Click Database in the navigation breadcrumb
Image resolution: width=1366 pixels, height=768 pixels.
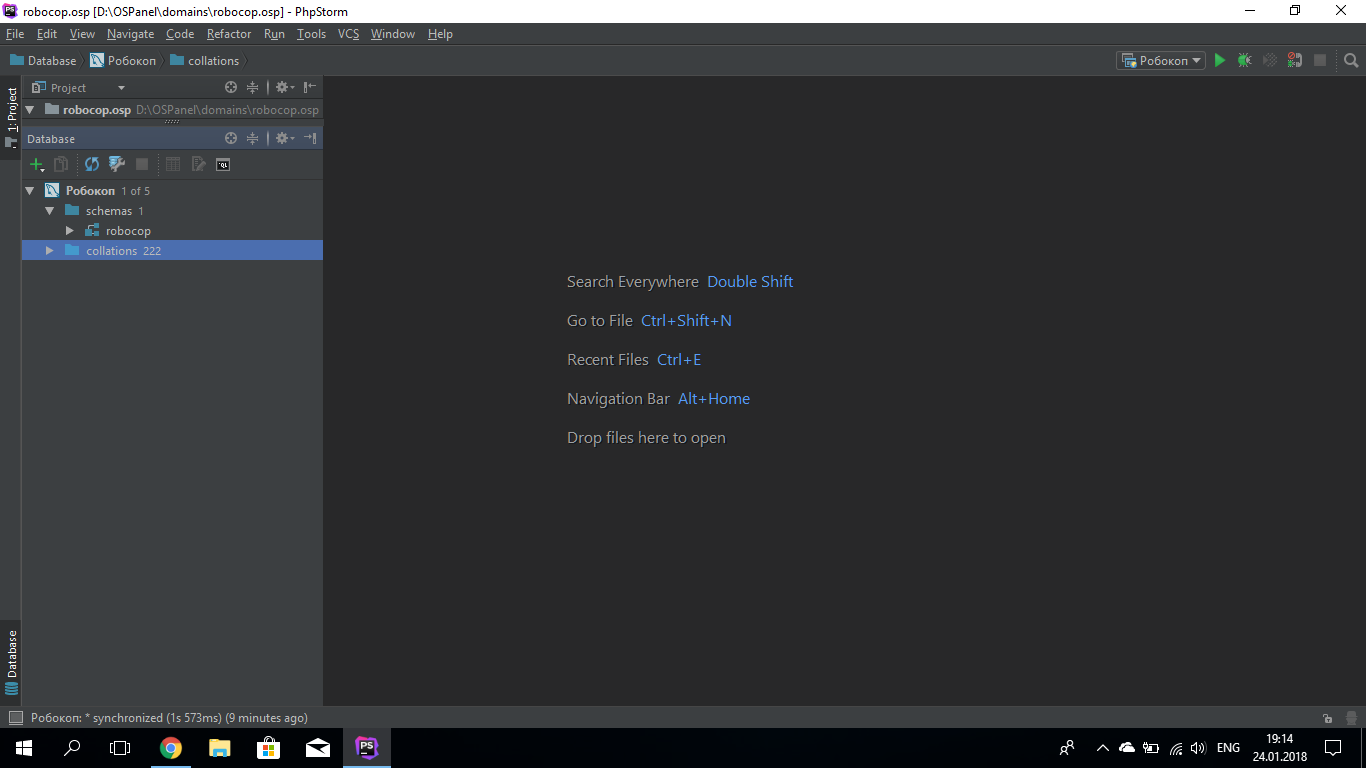tap(43, 60)
